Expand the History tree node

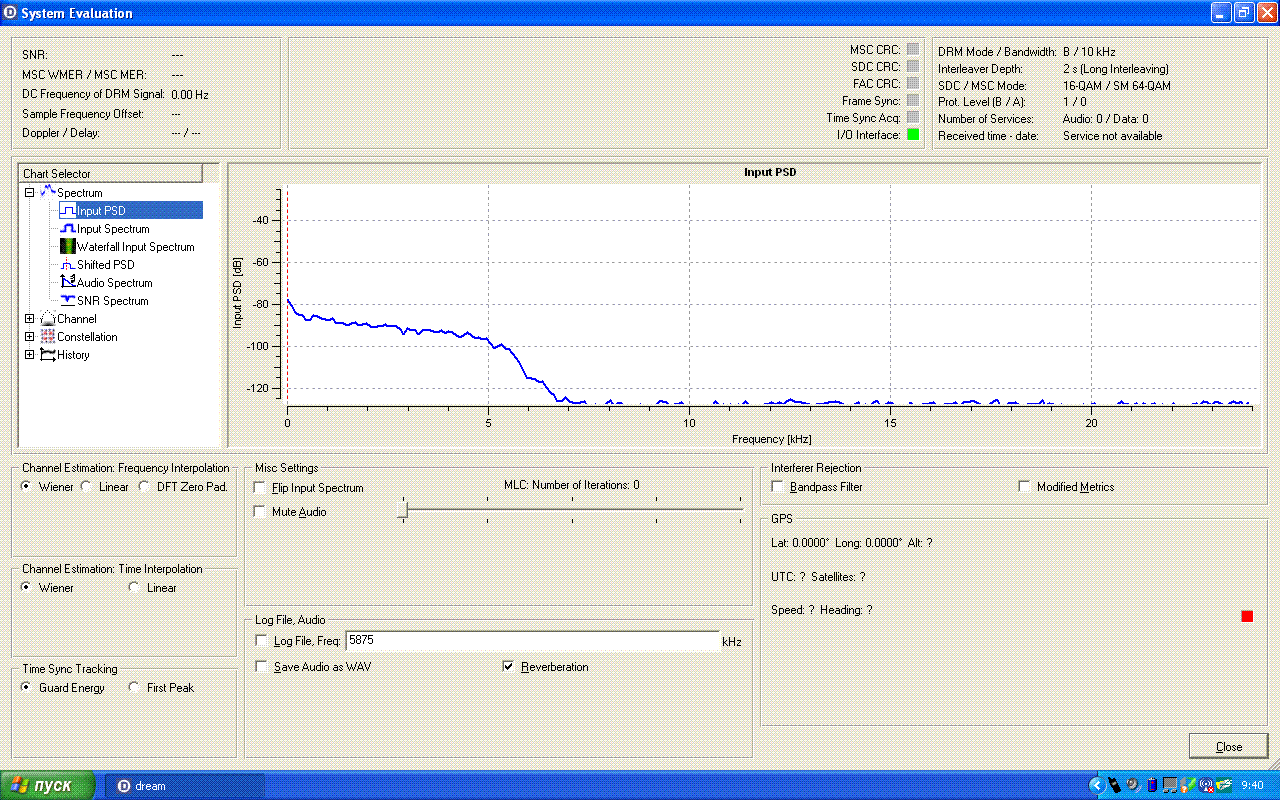[30, 355]
